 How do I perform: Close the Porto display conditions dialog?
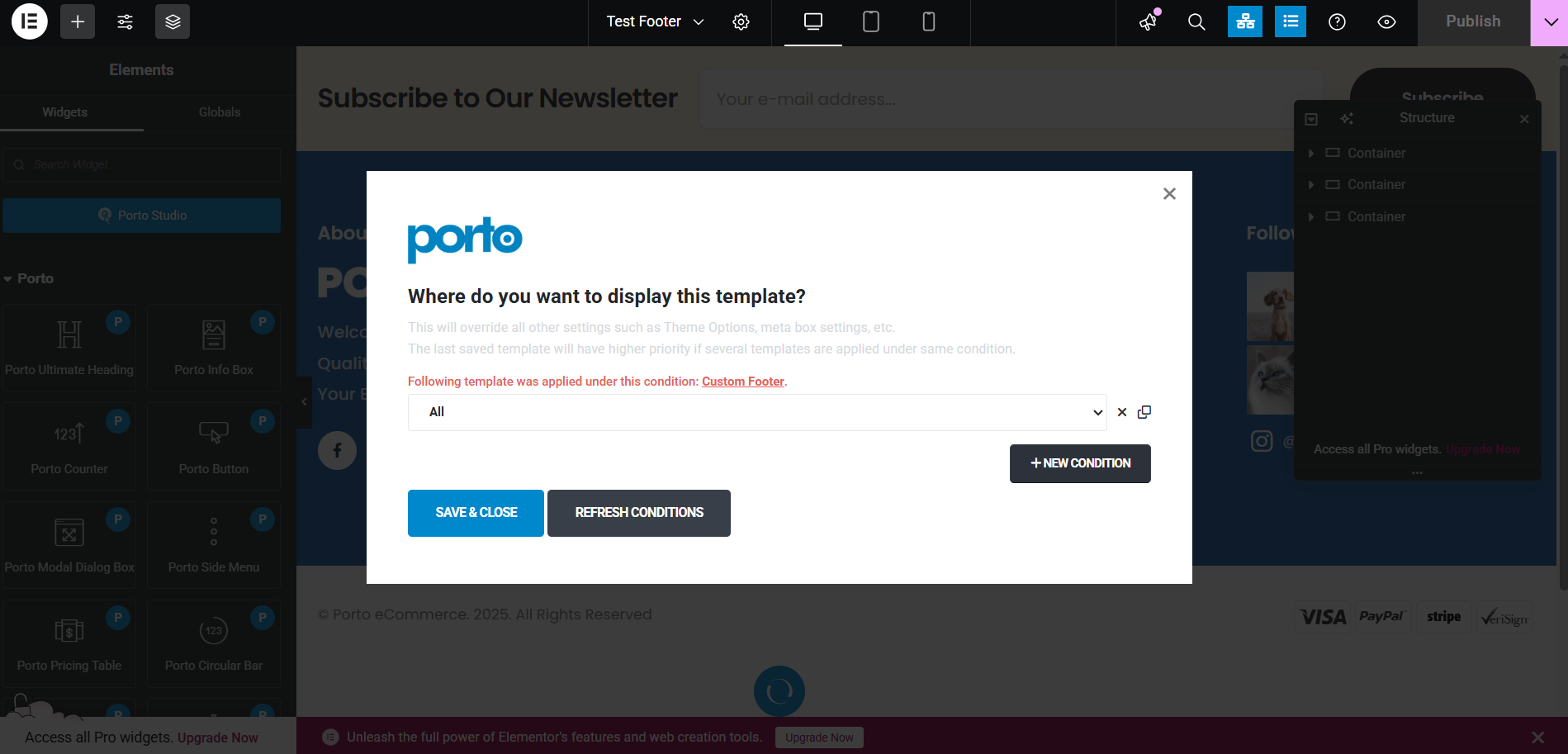pos(1169,194)
